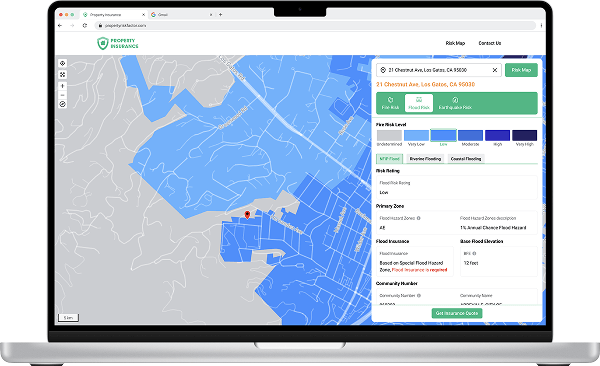This screenshot has width=600, height=366.
Task: Click the info icon beside Flood Hazard Zones
Action: pyautogui.click(x=419, y=218)
